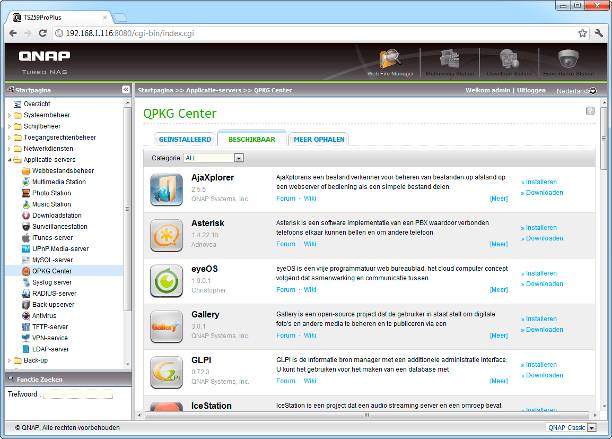Click [Meer] for the eyeOS description
This screenshot has width=612, height=439.
[499, 290]
